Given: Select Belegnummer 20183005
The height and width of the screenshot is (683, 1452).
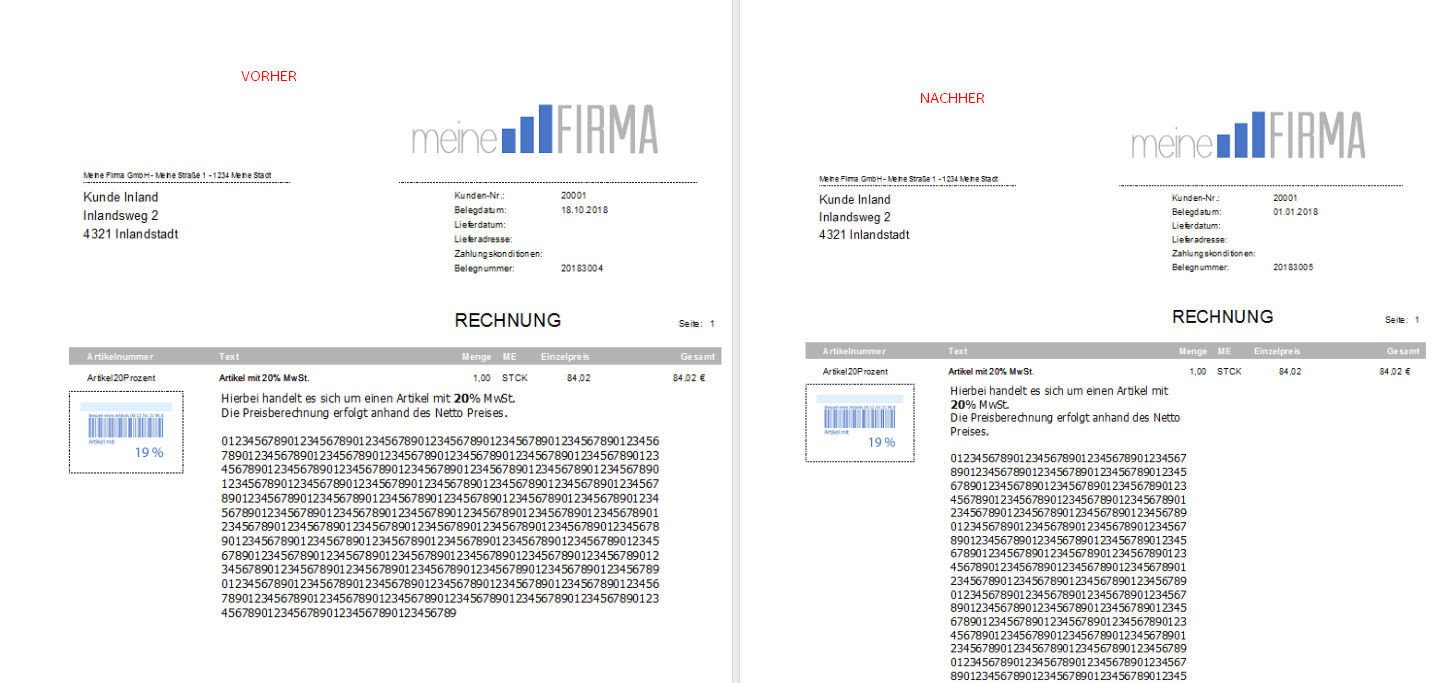Looking at the screenshot, I should coord(1293,268).
